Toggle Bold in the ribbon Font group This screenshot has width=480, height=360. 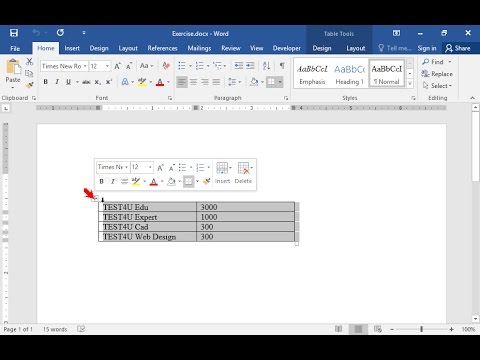pos(46,82)
